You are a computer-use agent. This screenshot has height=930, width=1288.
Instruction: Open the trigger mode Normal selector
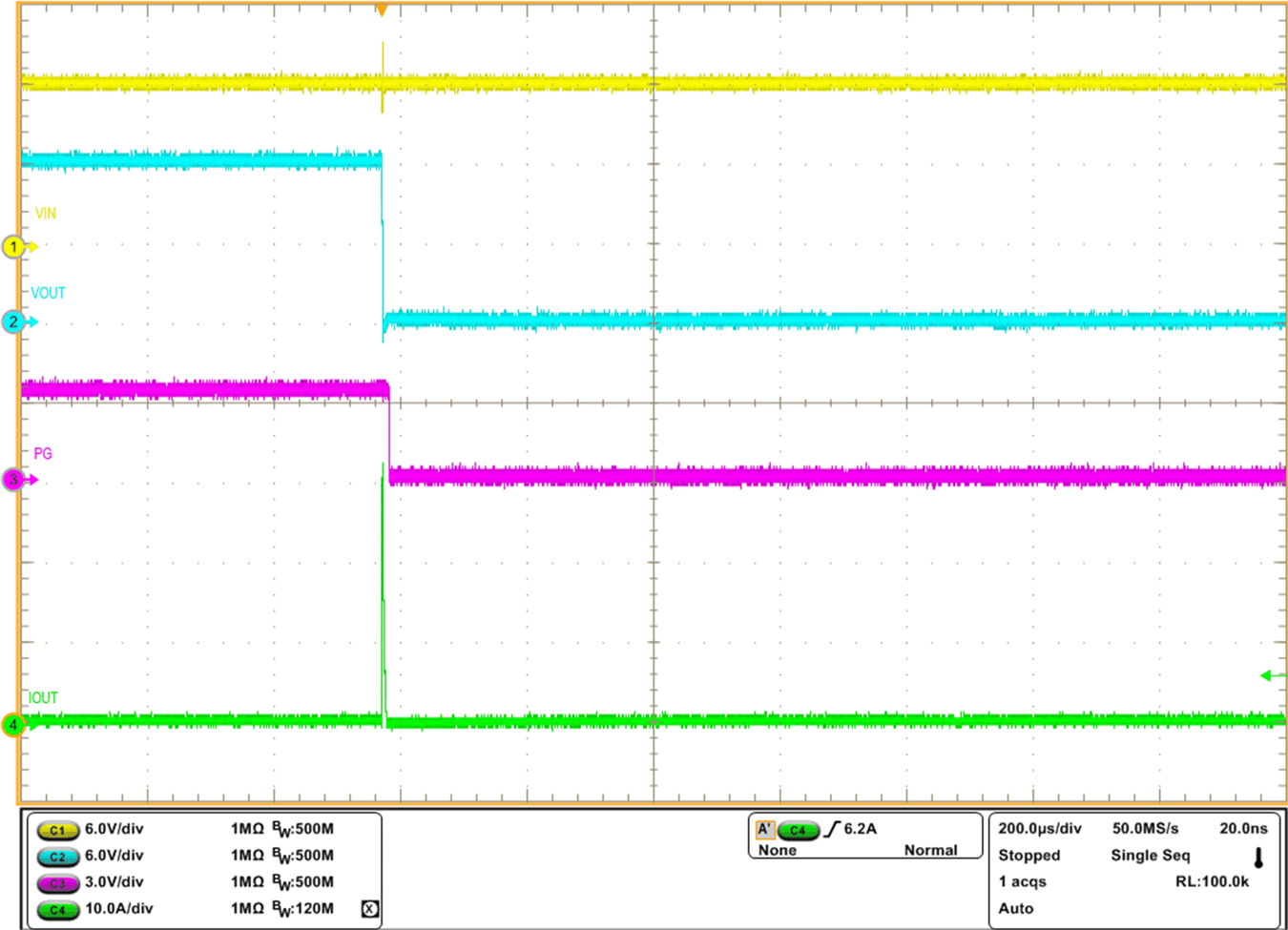930,850
